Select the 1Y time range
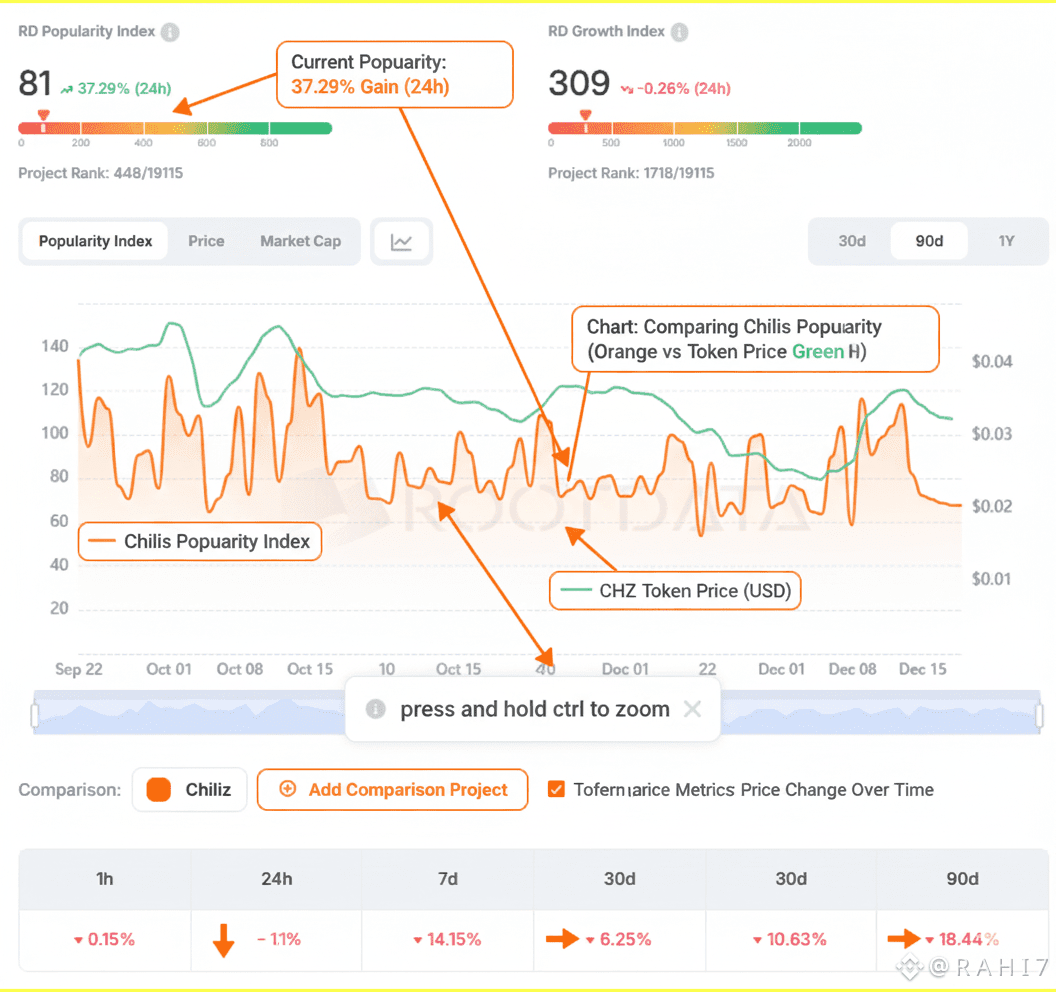The width and height of the screenshot is (1056, 992). point(1006,241)
